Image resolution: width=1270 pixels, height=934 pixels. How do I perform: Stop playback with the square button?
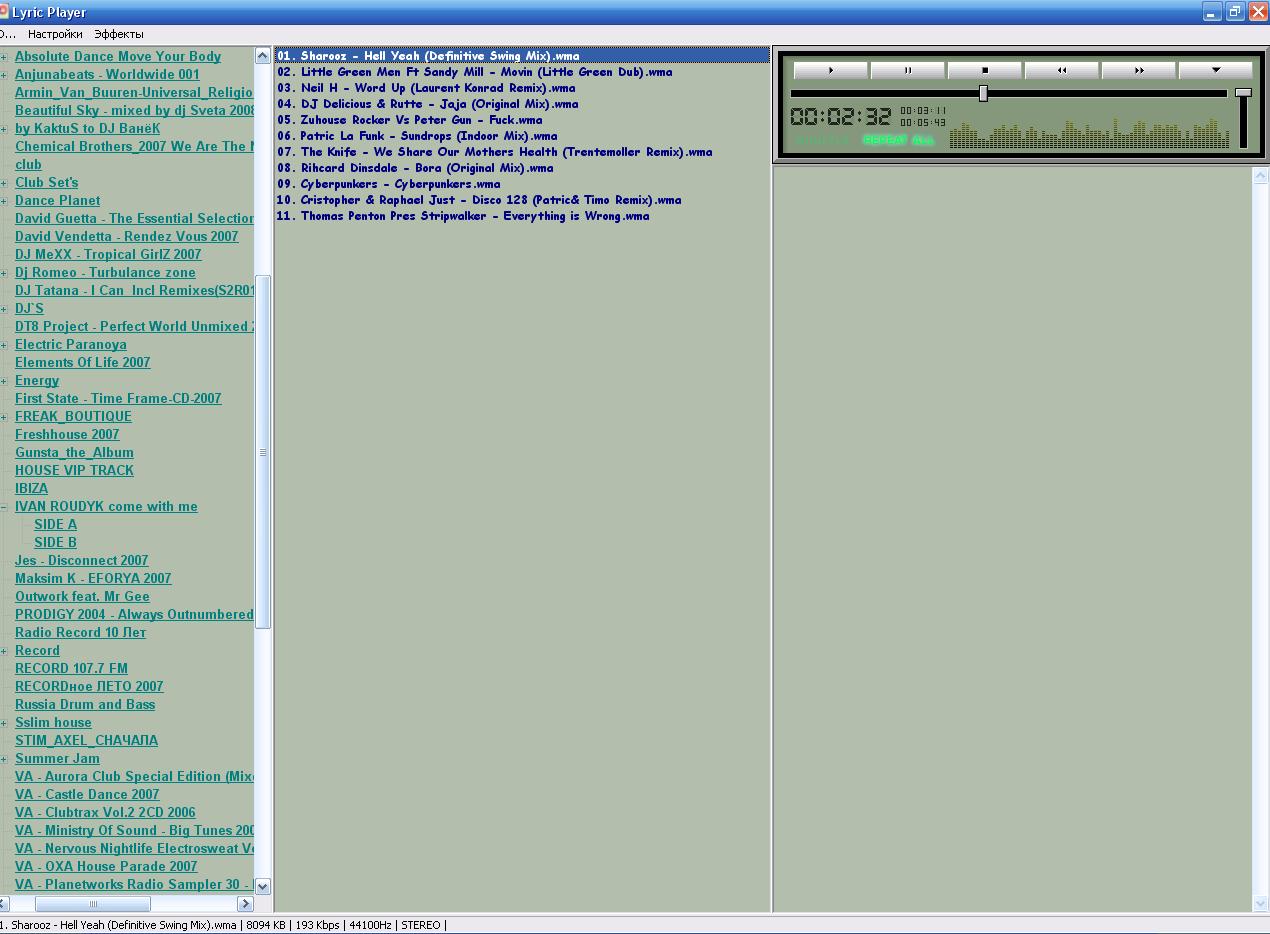(x=984, y=70)
